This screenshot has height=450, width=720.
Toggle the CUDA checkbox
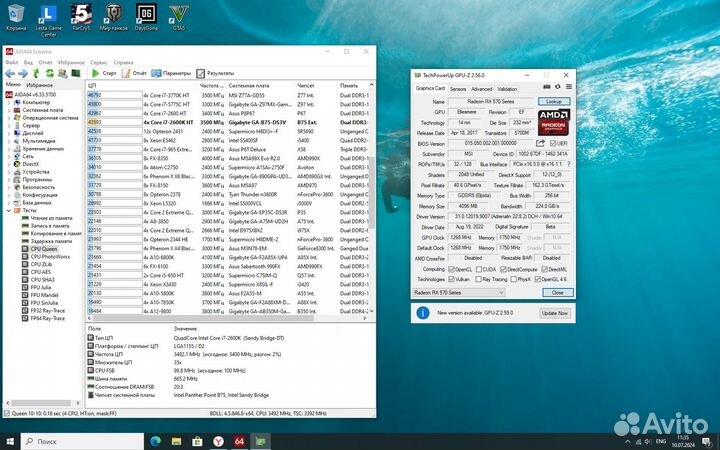(479, 270)
